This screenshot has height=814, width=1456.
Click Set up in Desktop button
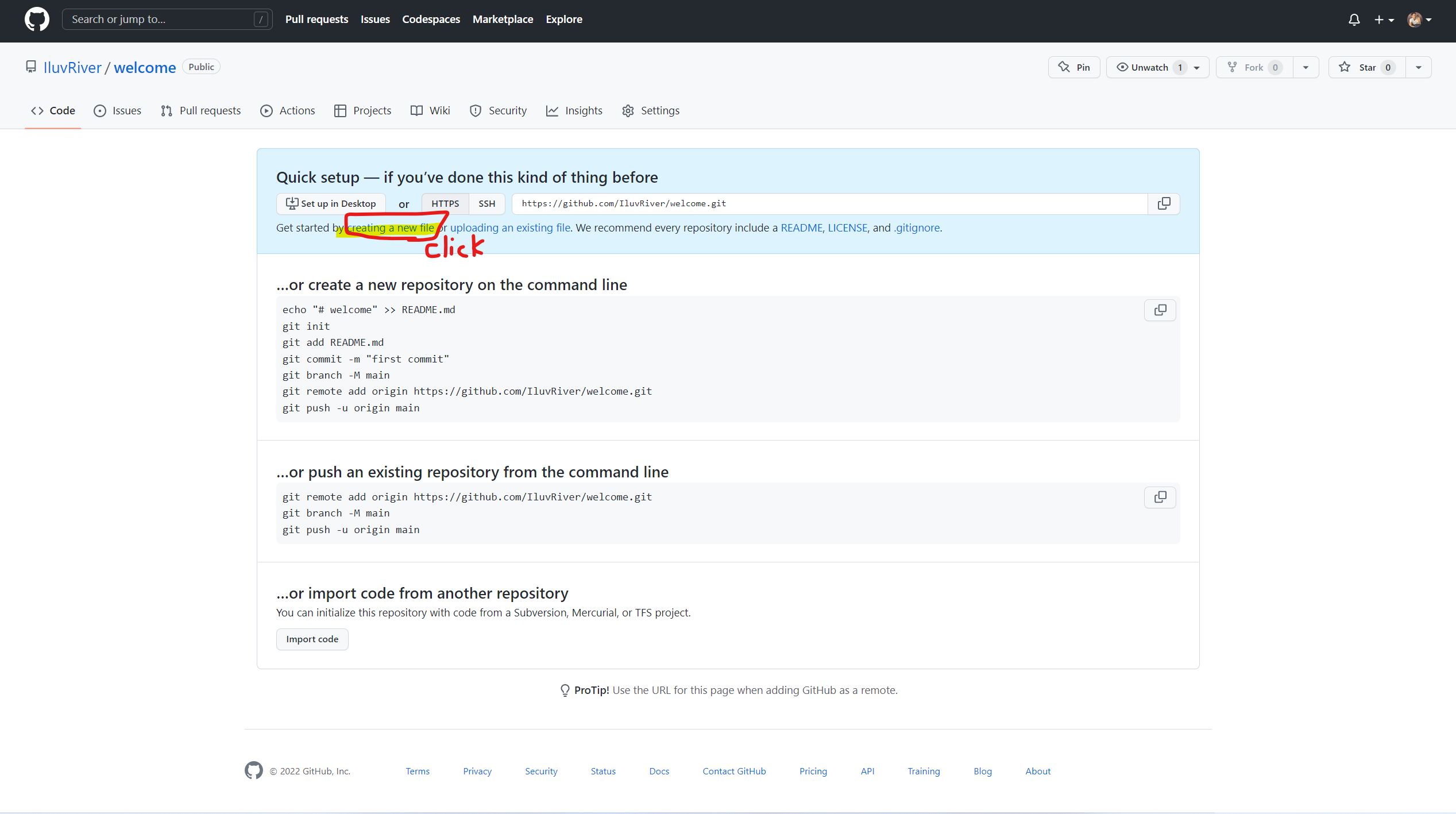tap(331, 204)
